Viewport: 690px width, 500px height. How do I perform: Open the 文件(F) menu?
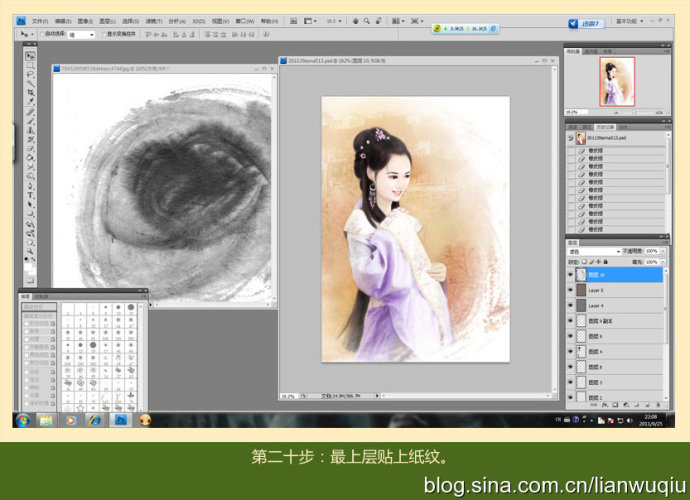pos(40,21)
